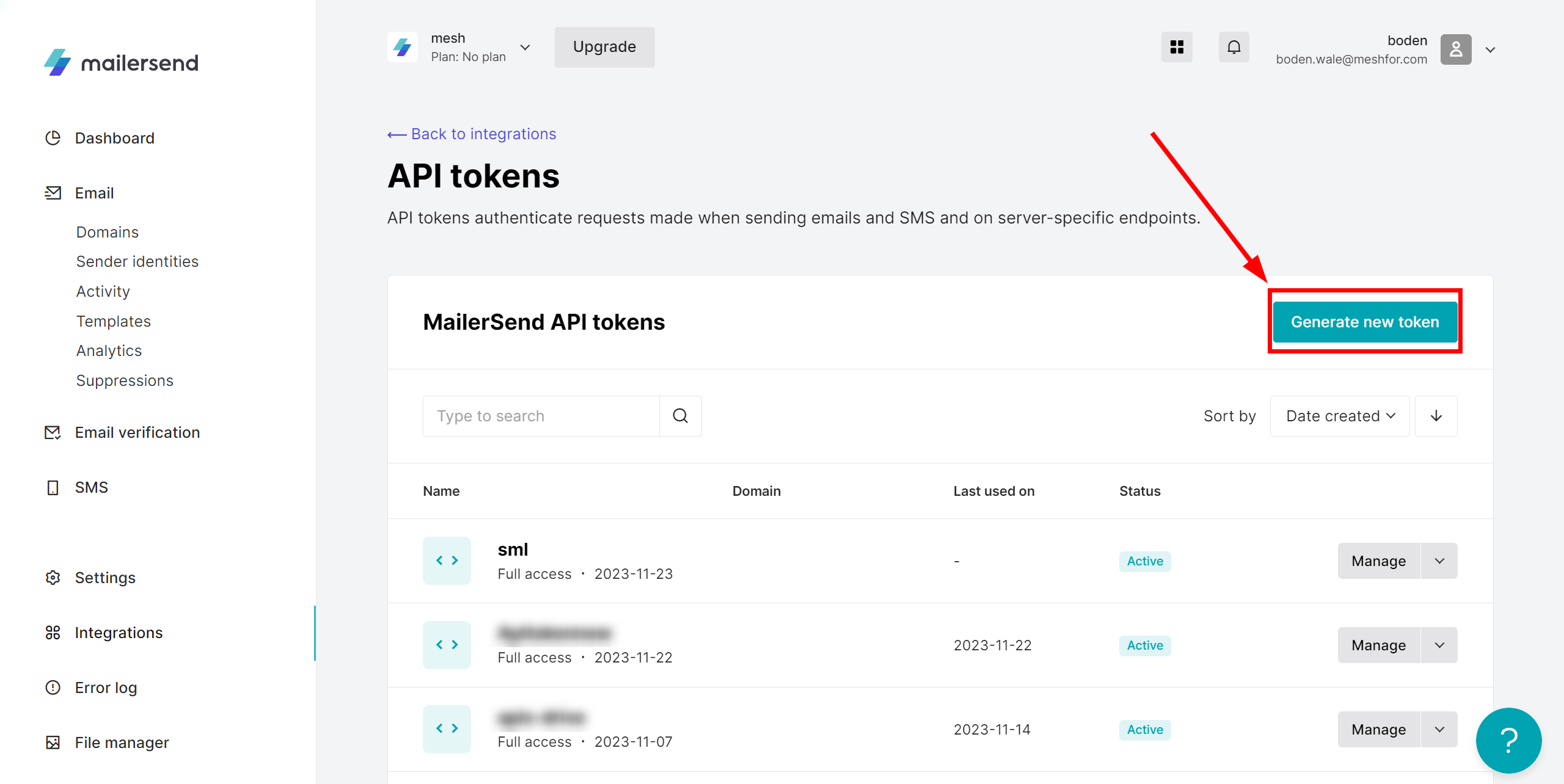Click the 2023-11-14 last used date

tap(992, 730)
